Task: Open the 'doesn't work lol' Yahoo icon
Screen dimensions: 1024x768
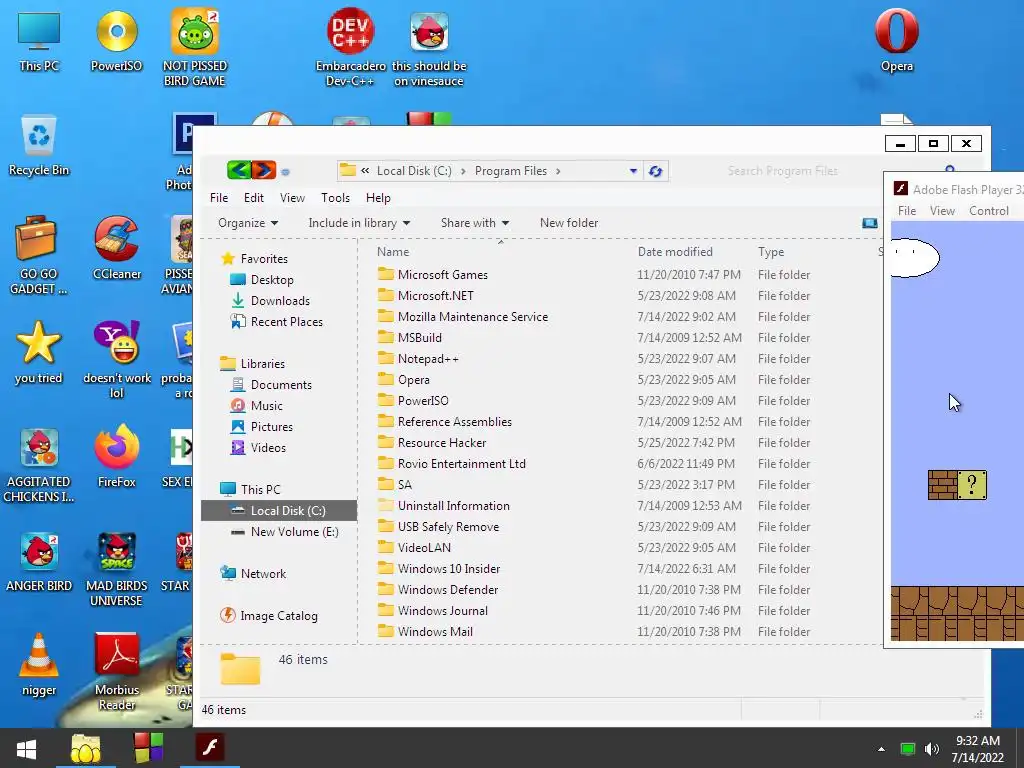Action: (116, 360)
